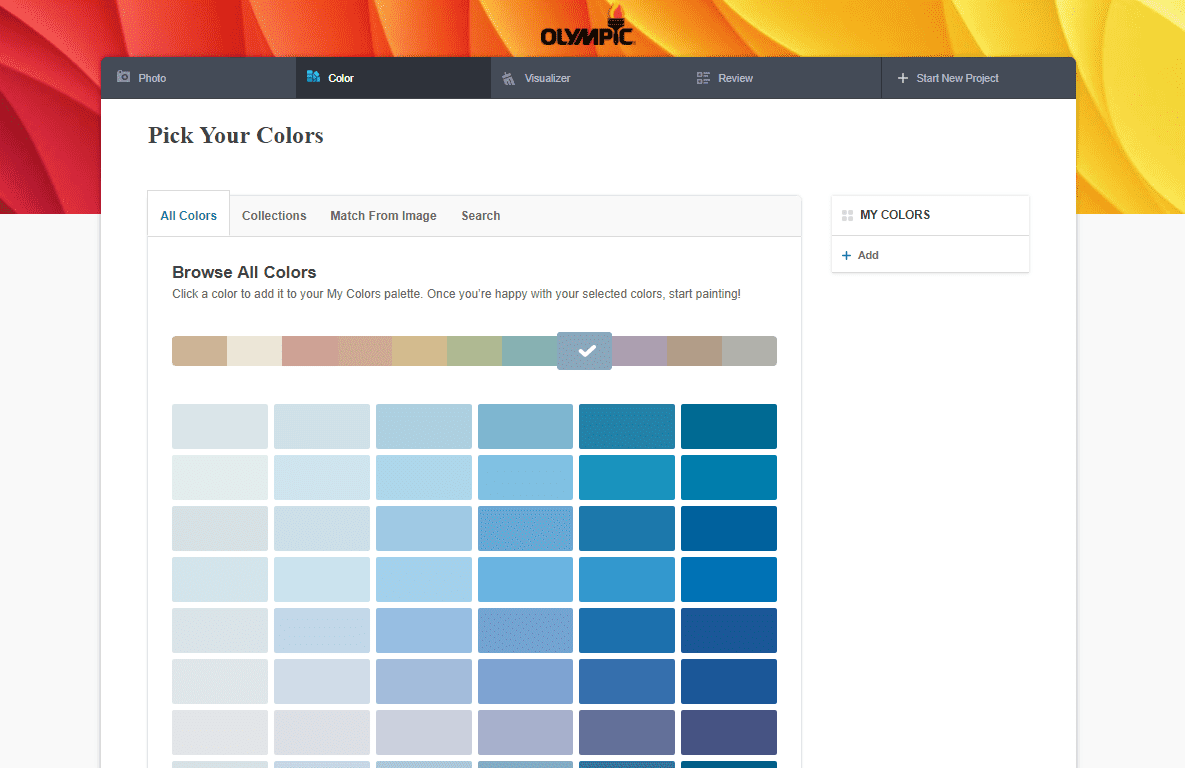Select the gray color family
Image resolution: width=1185 pixels, height=768 pixels.
coord(749,351)
